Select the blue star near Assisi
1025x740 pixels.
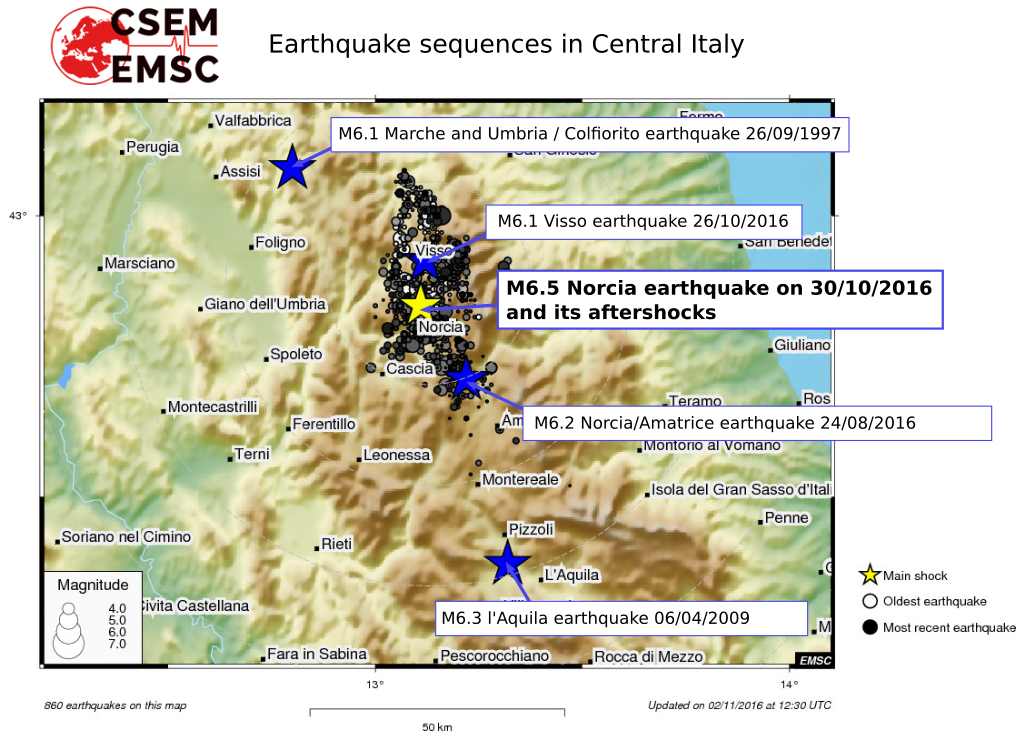click(291, 167)
